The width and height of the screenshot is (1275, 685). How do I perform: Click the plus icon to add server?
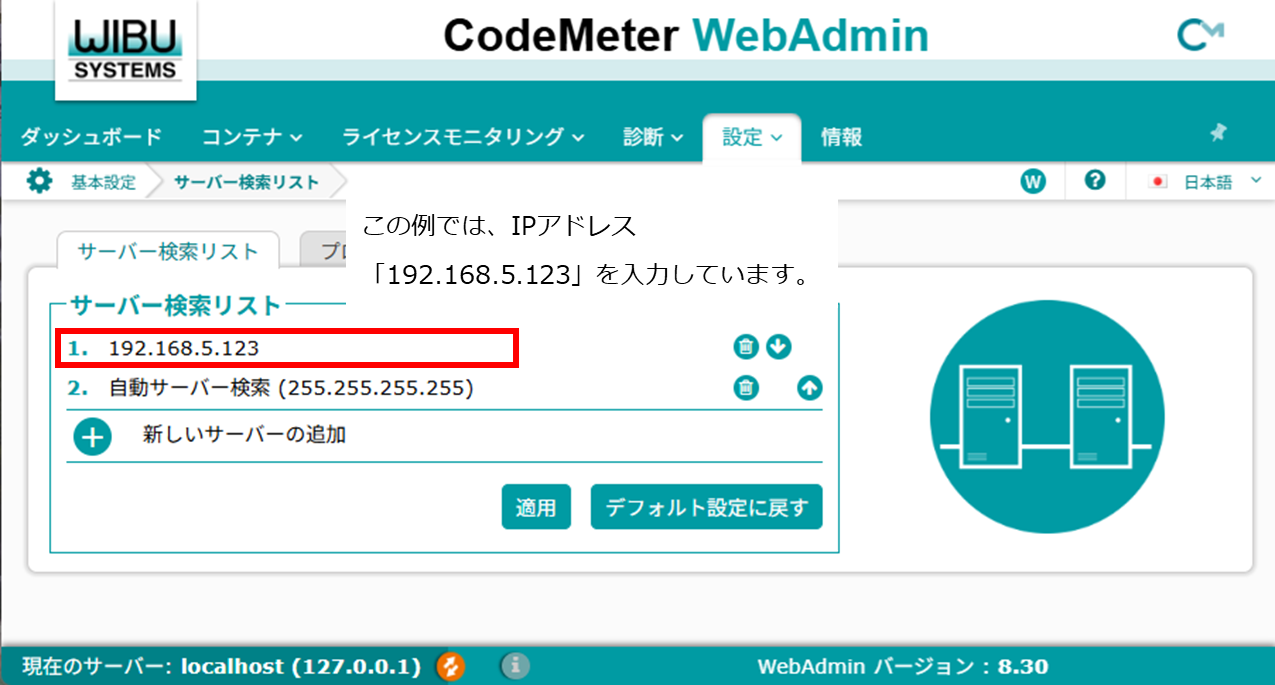click(93, 437)
